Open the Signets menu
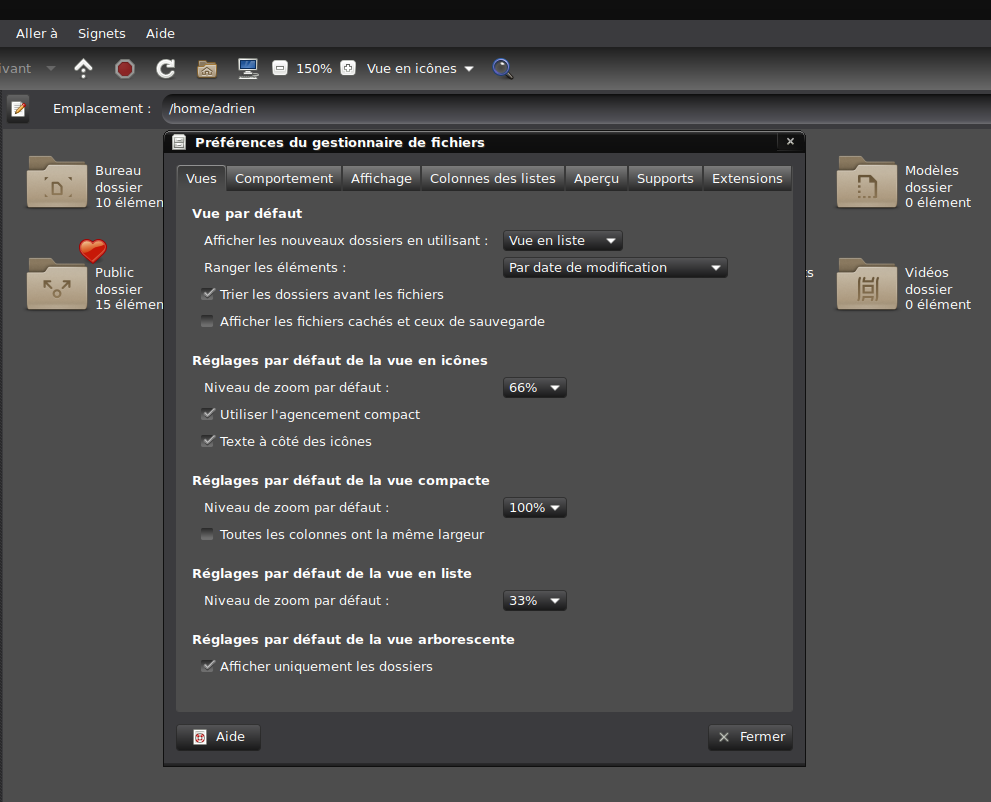This screenshot has height=802, width=991. click(x=102, y=33)
